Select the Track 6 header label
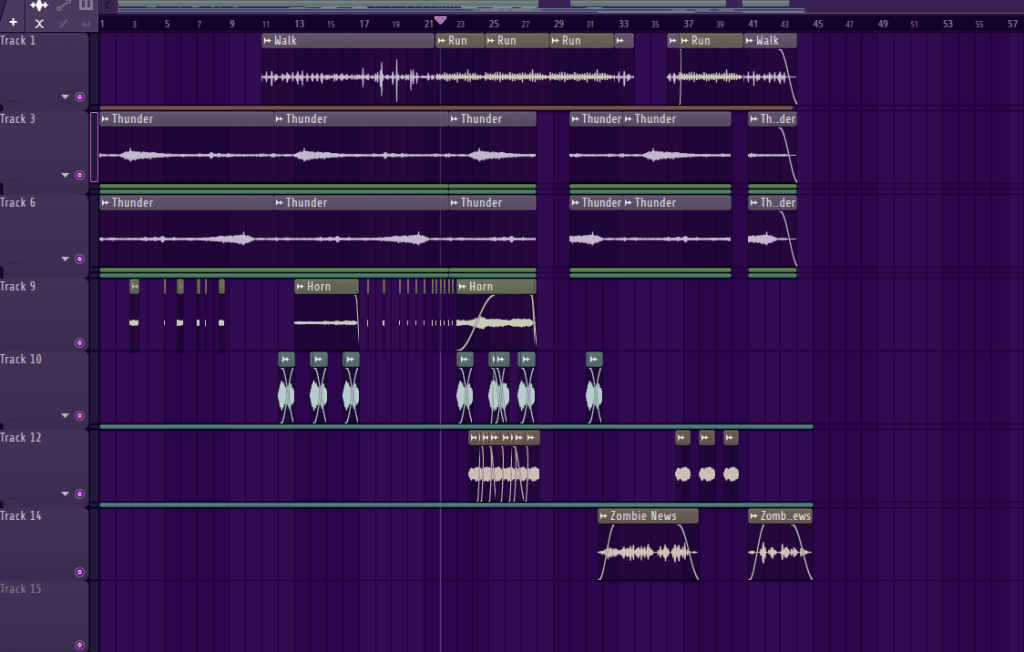Image resolution: width=1024 pixels, height=652 pixels. pos(18,203)
